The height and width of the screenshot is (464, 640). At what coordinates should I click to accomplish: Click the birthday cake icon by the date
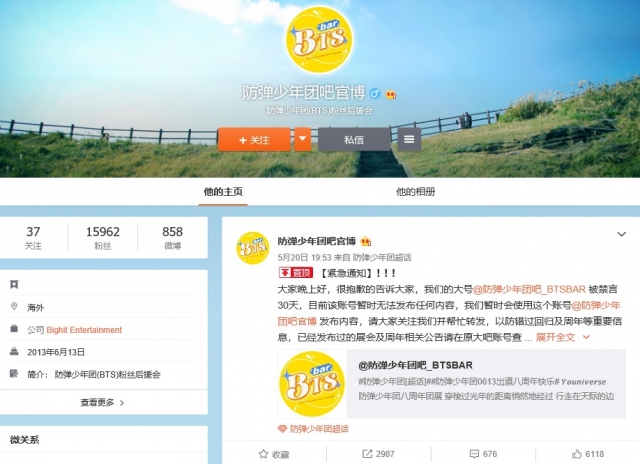pyautogui.click(x=14, y=351)
